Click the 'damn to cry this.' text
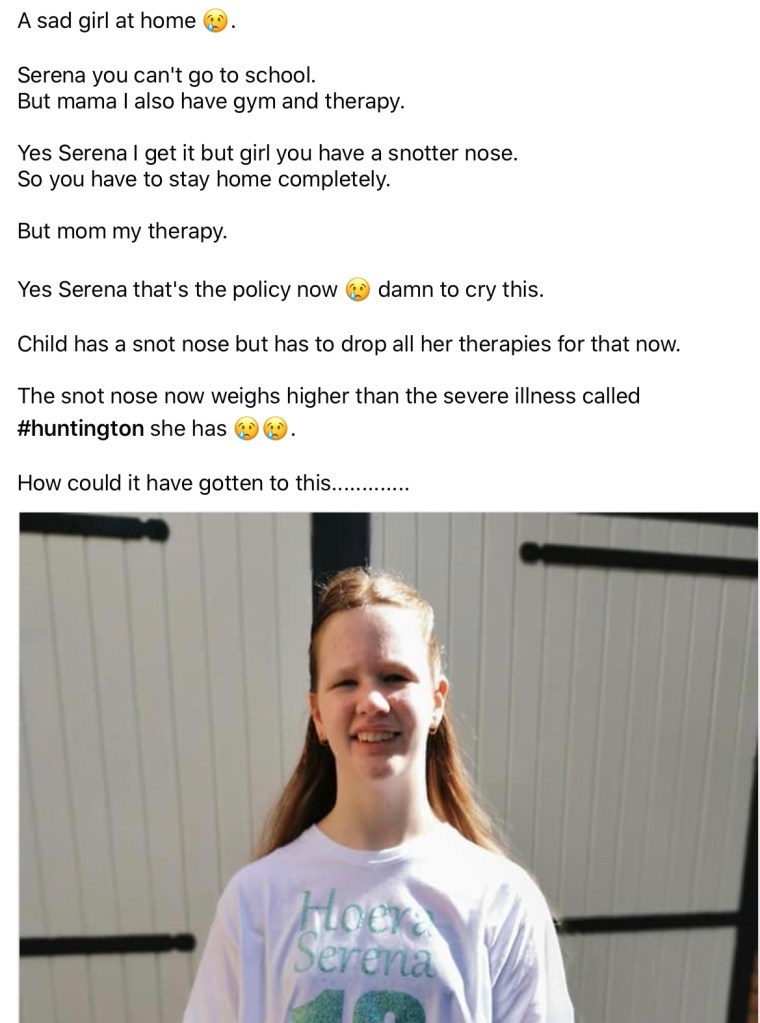760x1023 pixels. pyautogui.click(x=461, y=289)
